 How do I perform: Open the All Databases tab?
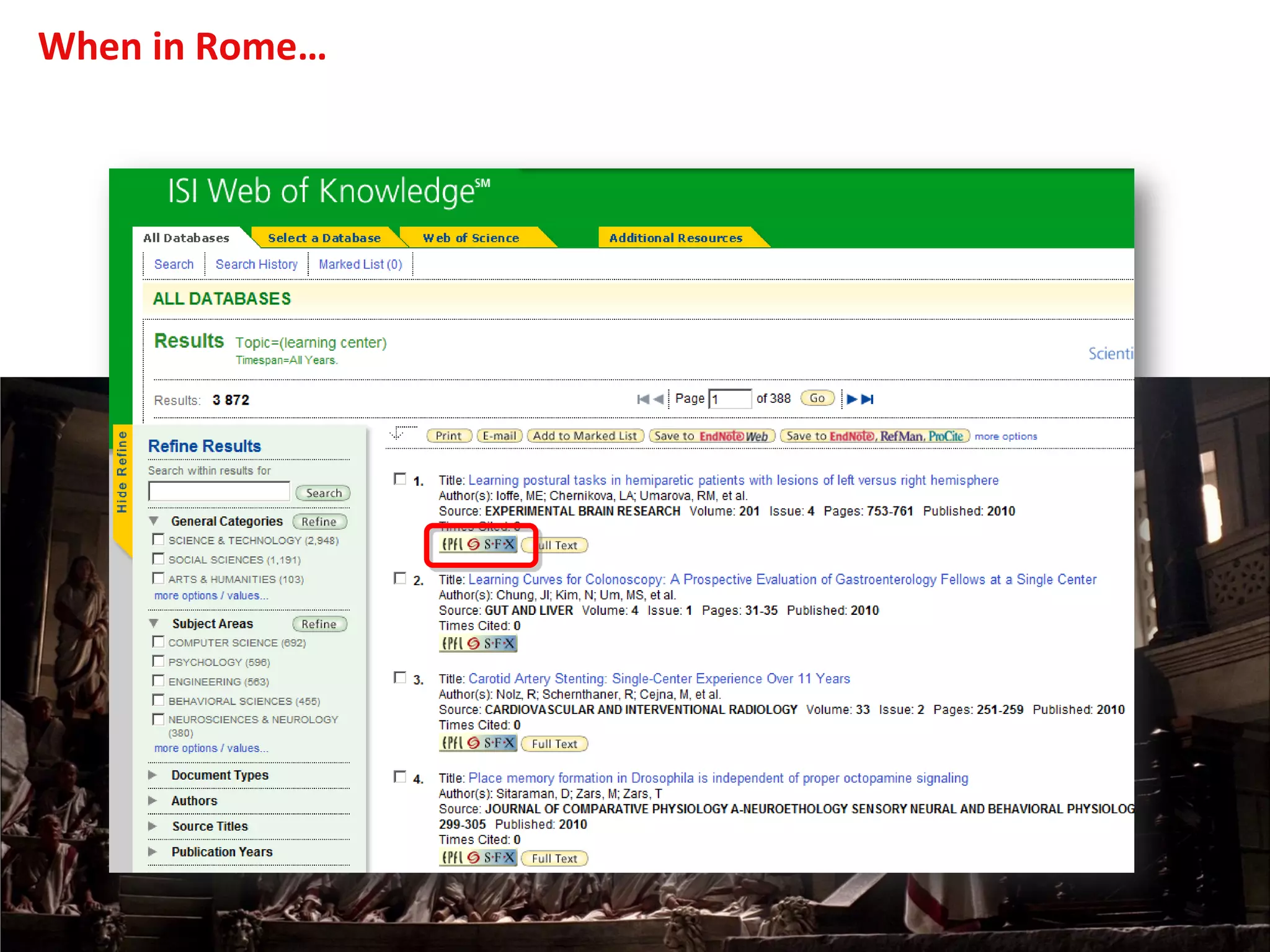(186, 238)
